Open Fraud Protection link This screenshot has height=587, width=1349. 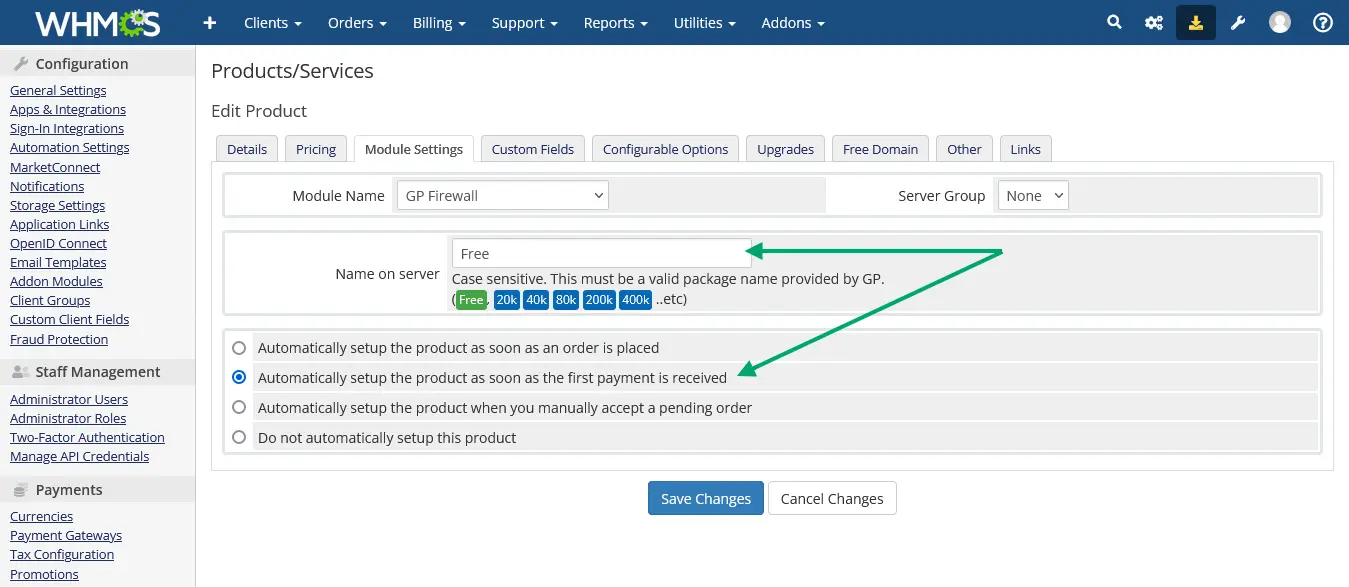coord(59,339)
